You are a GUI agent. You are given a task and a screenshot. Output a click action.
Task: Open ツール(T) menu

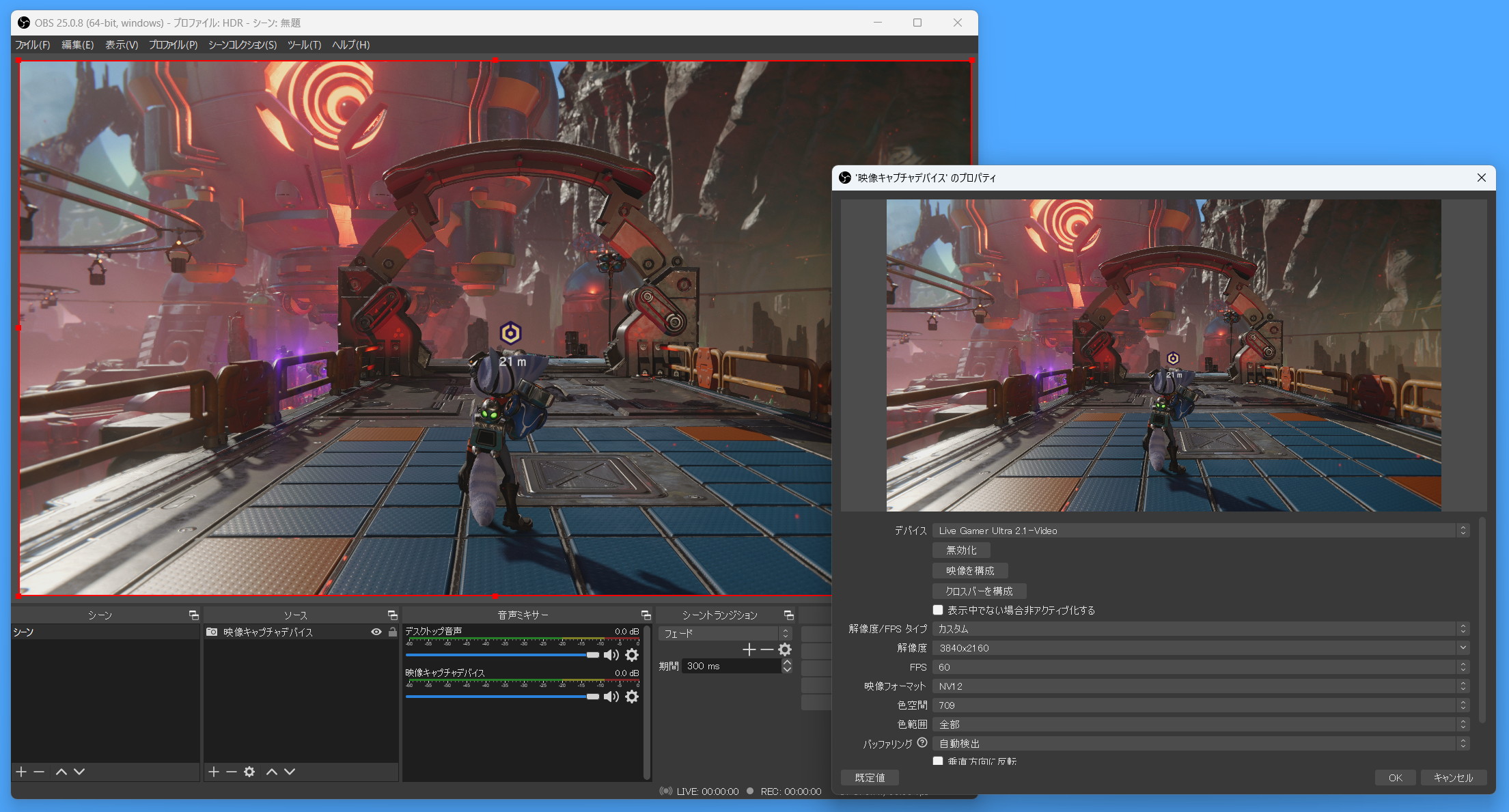pos(304,44)
